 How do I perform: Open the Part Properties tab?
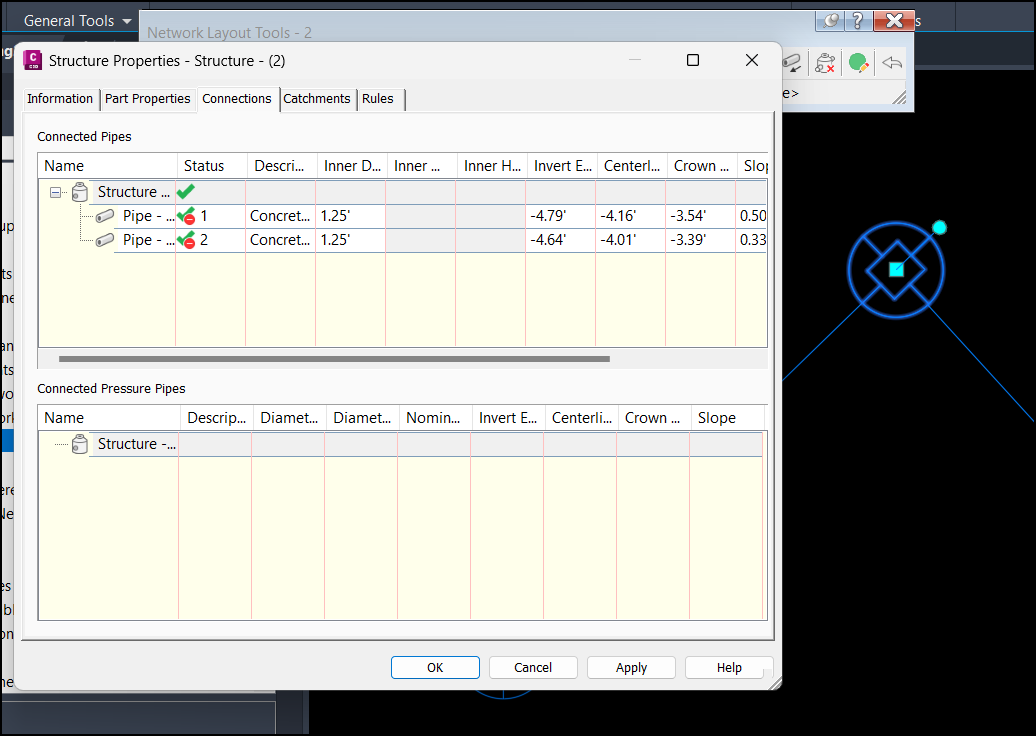tap(147, 99)
